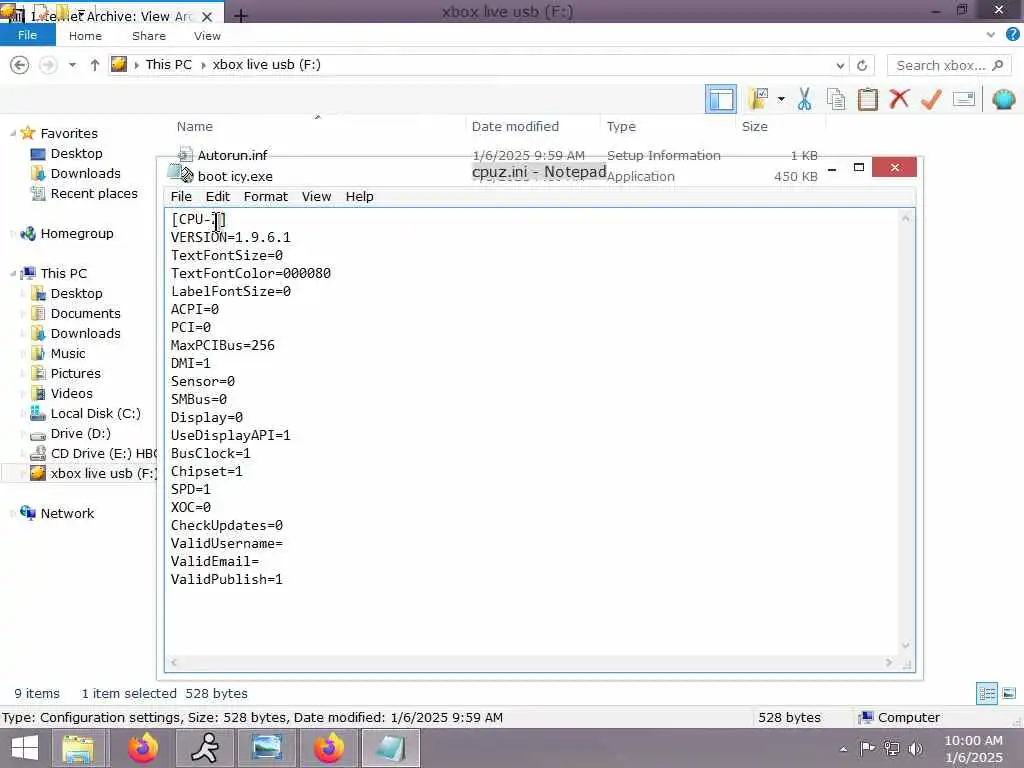
Task: Open Notepad Help menu
Action: (x=359, y=197)
